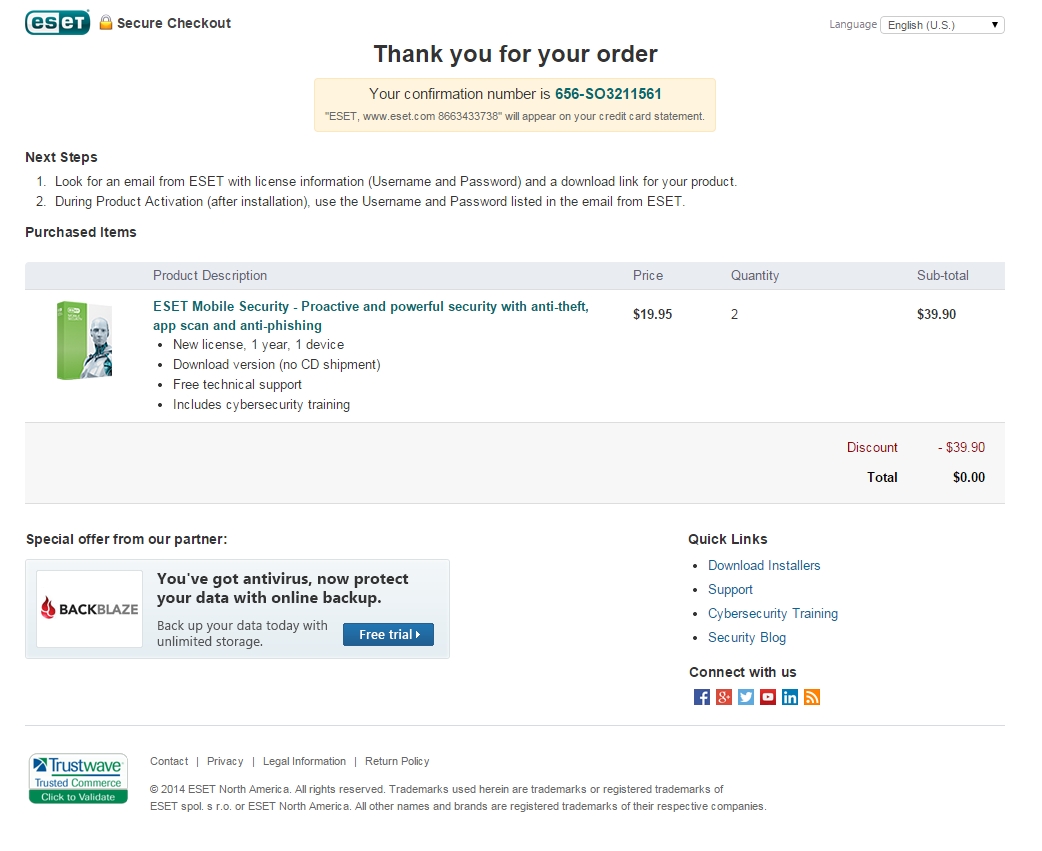
Task: Open the Google Plus social icon
Action: (724, 697)
